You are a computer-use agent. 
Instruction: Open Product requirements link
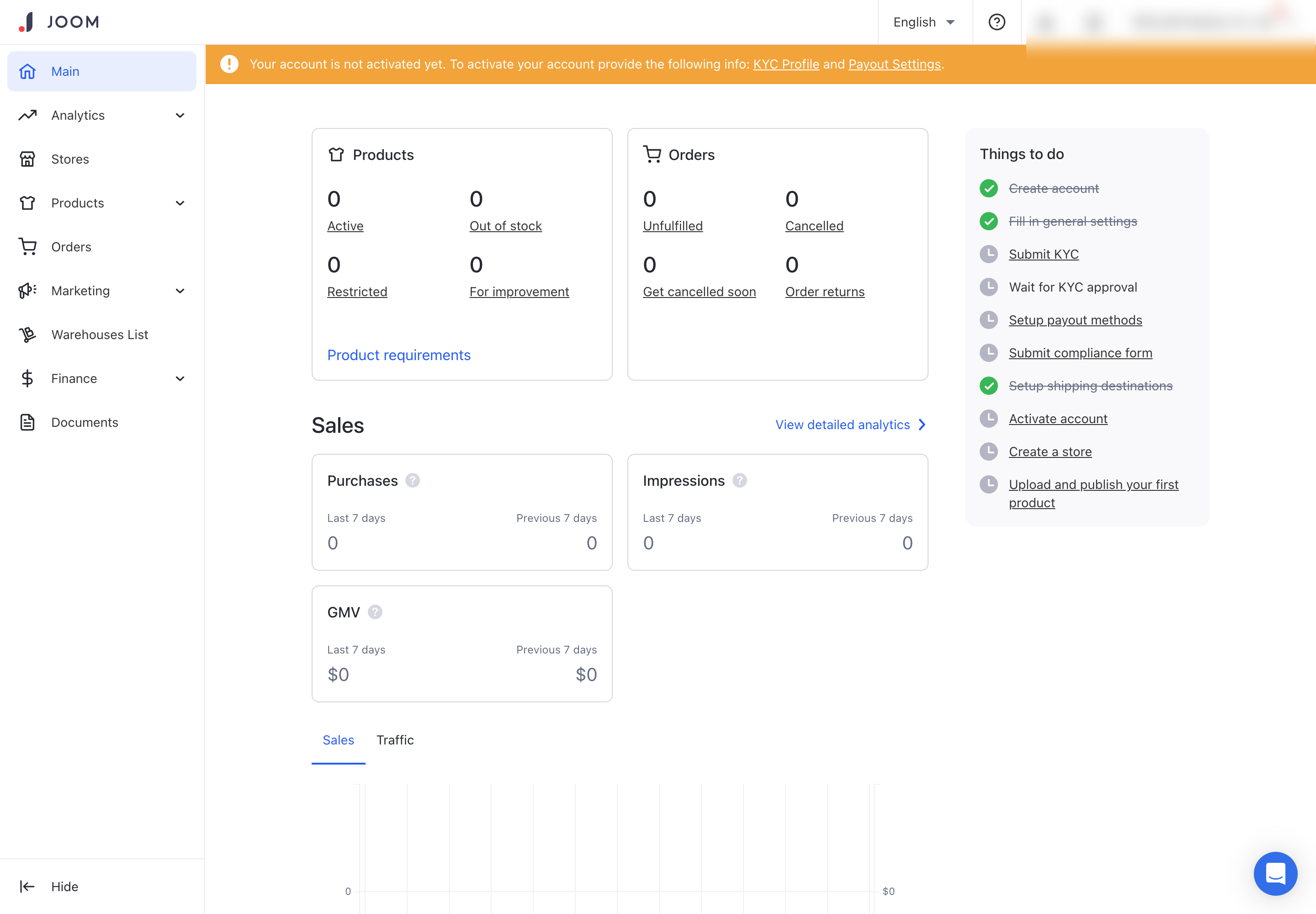tap(398, 355)
